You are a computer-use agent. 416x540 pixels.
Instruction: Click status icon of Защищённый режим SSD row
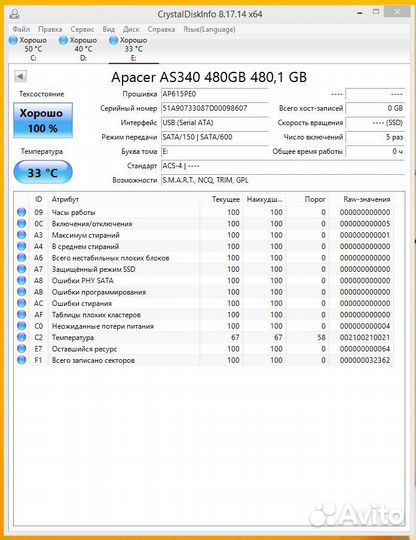tap(21, 269)
